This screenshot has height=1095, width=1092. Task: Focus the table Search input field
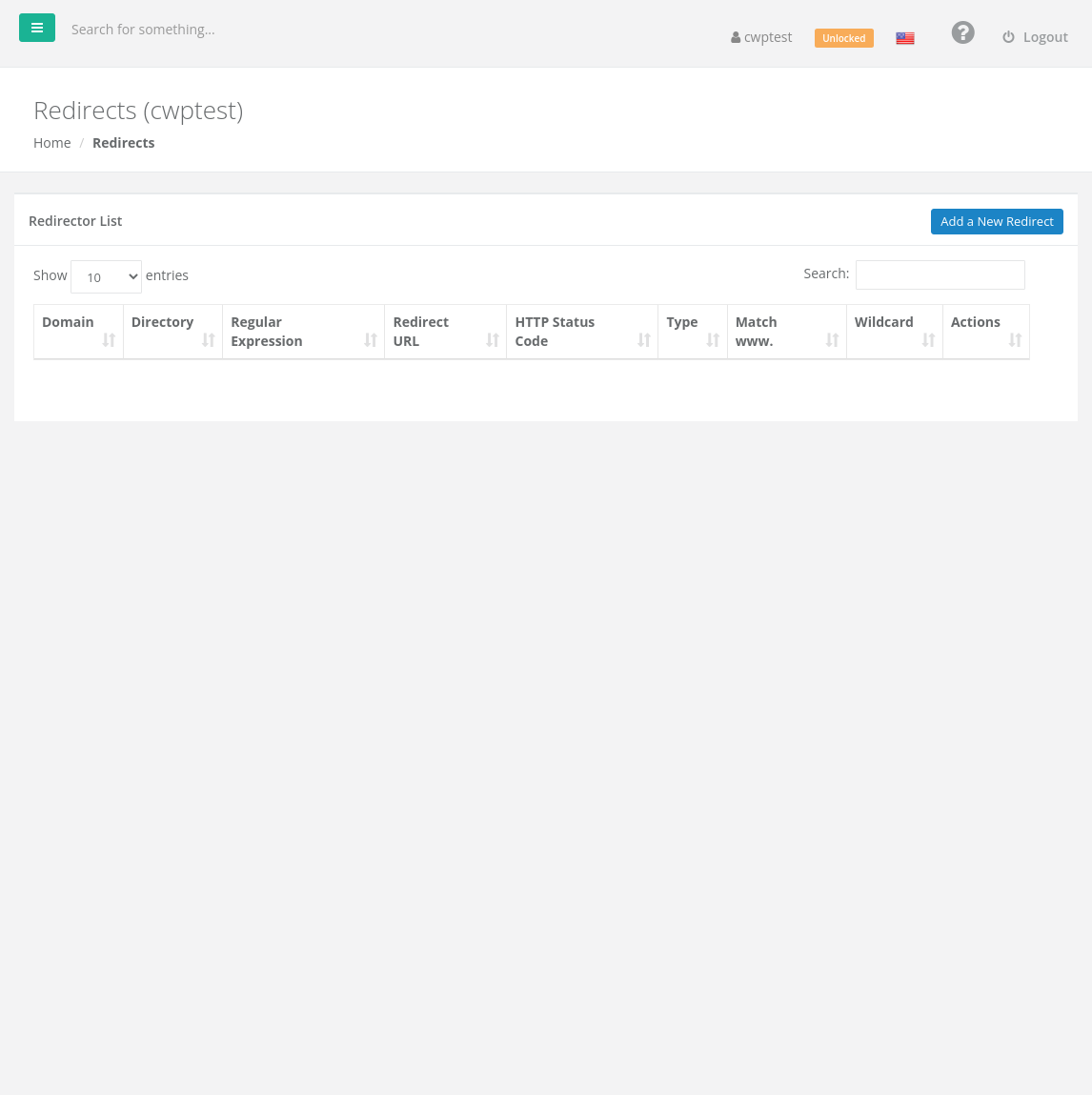[x=940, y=274]
